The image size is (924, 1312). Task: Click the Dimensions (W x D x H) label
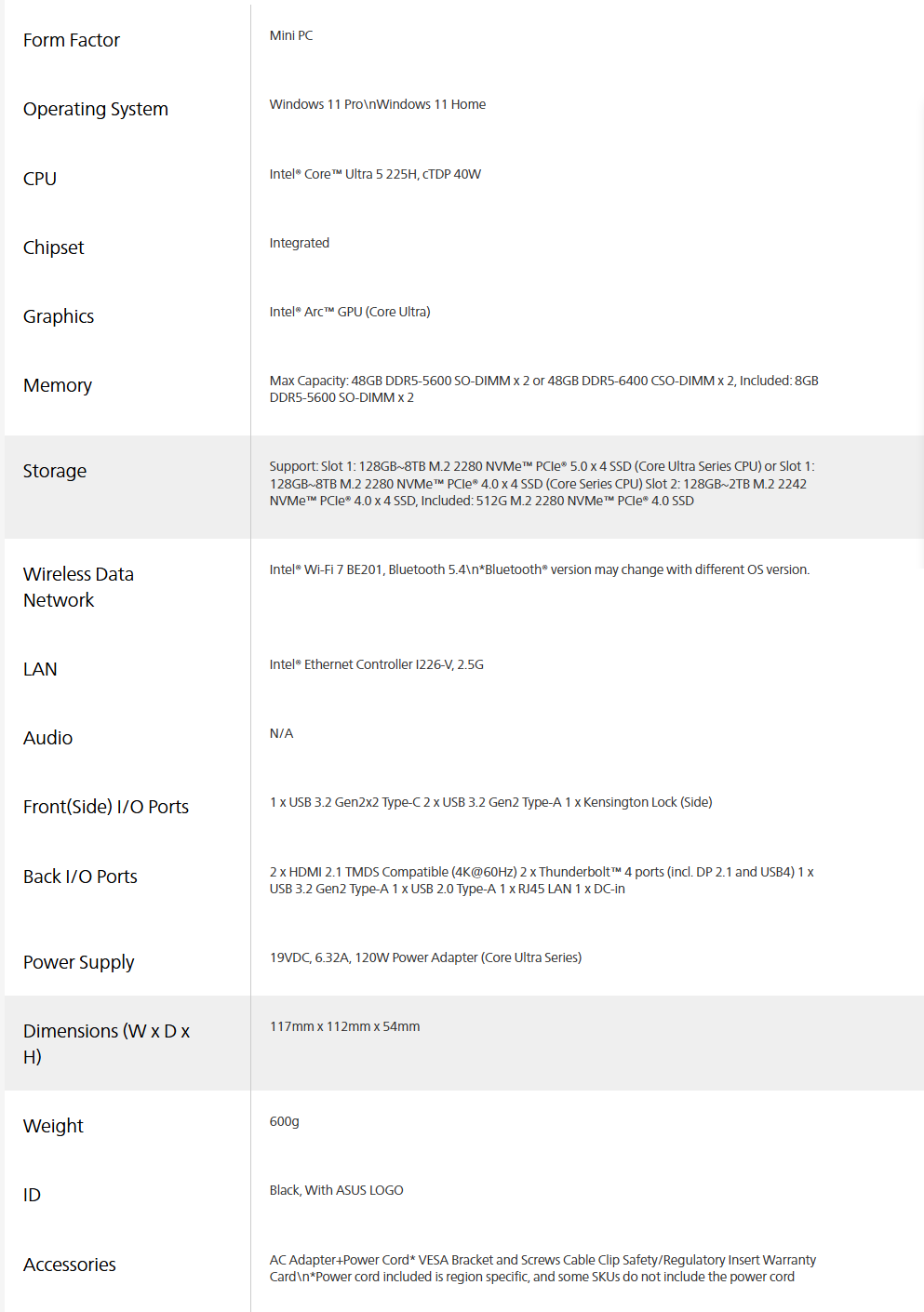[x=107, y=1044]
